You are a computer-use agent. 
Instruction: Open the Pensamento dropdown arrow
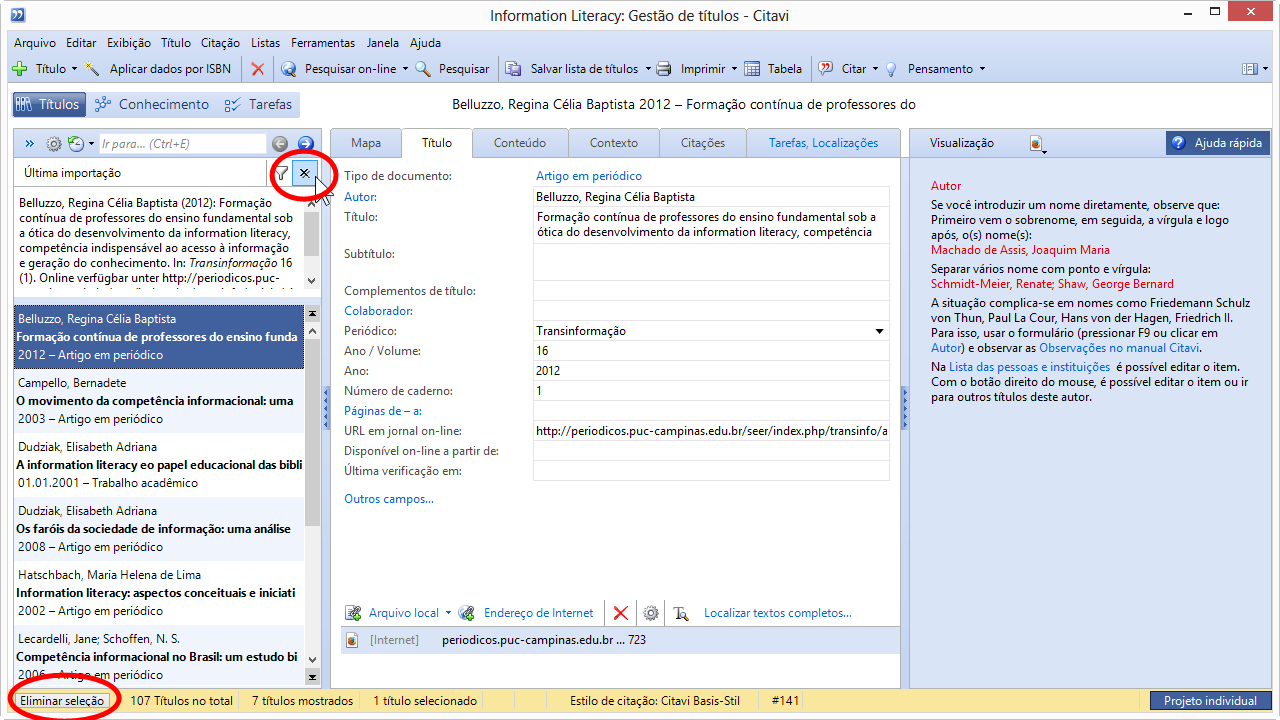982,69
